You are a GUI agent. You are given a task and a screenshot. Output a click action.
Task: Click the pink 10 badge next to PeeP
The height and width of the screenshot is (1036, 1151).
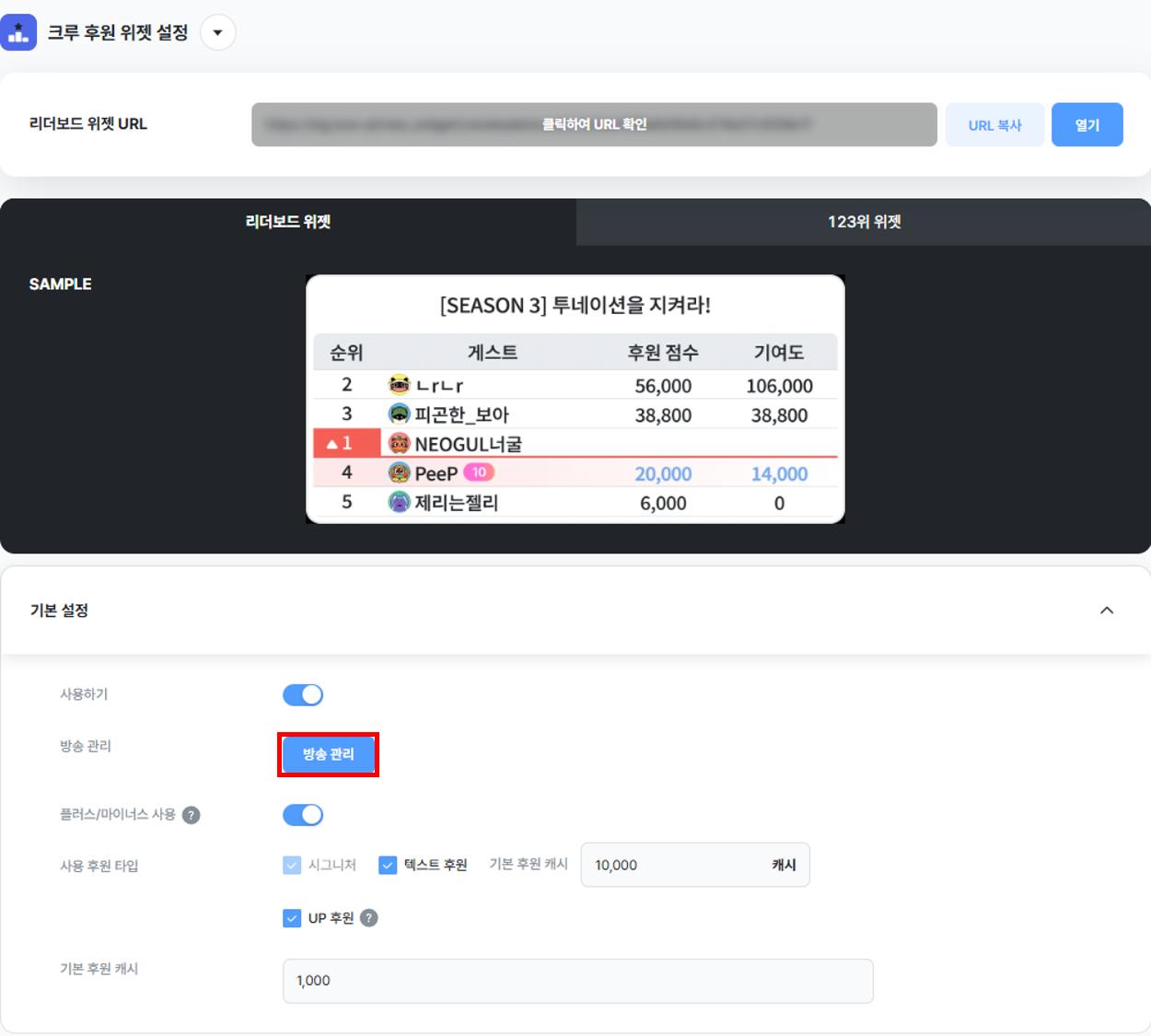click(x=480, y=471)
